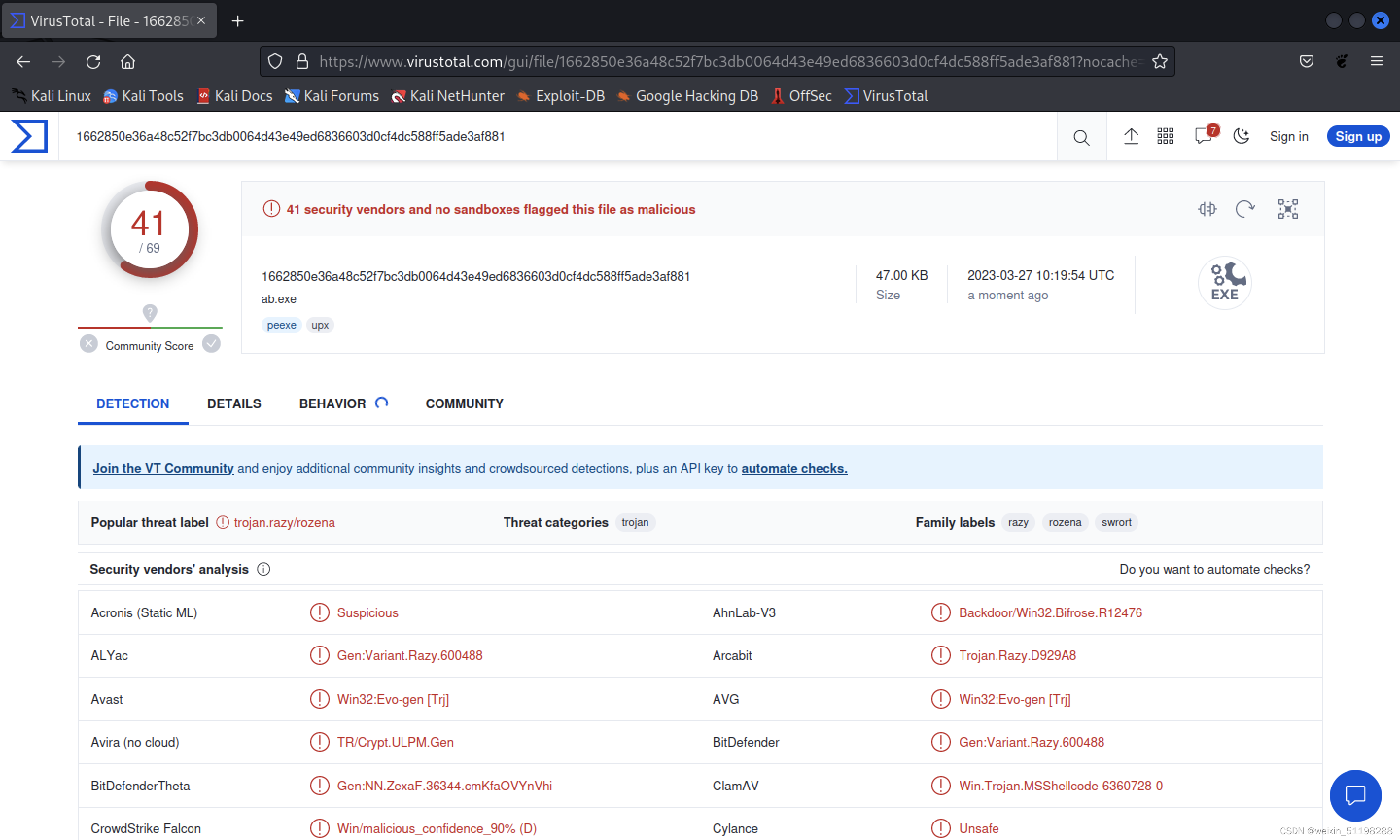Open the chat bubble button

point(1355,795)
